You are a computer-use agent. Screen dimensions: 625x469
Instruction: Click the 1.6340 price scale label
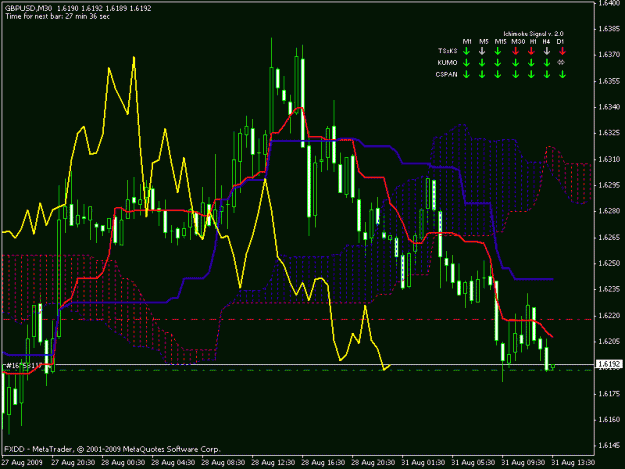(609, 107)
